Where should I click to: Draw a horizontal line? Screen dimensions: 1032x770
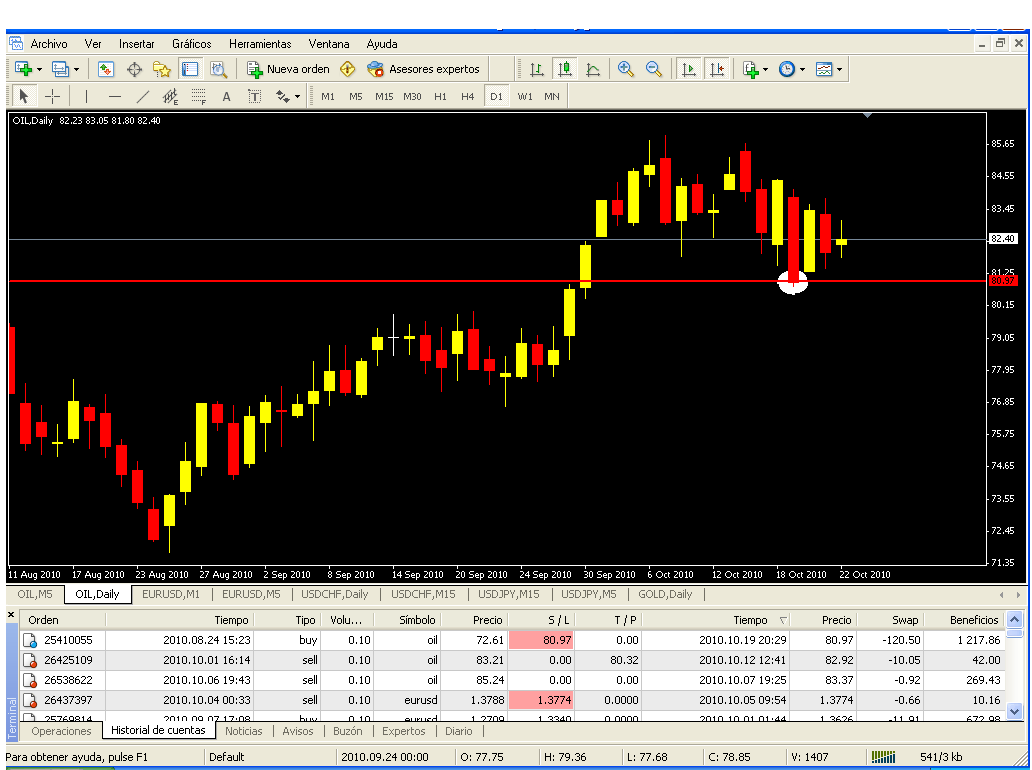click(x=115, y=96)
